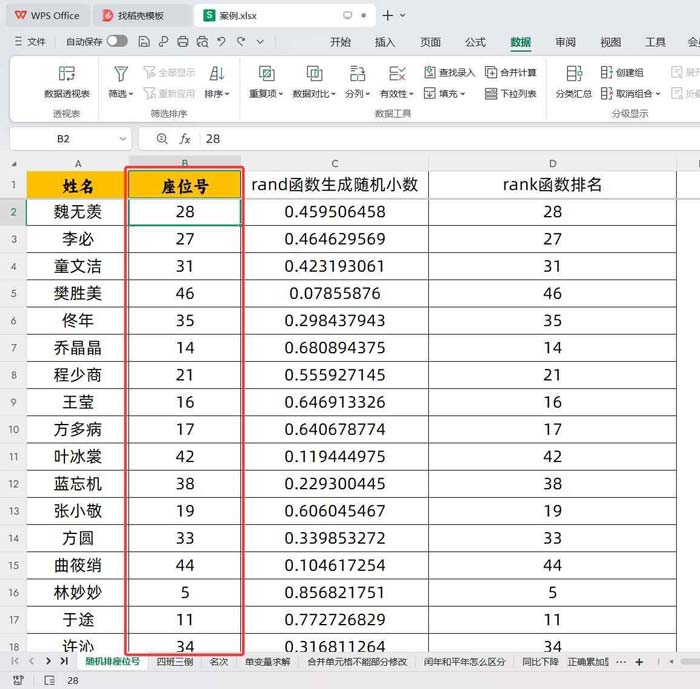This screenshot has width=700, height=689.
Task: Click the 数据透视表 pivot table icon
Action: point(67,74)
